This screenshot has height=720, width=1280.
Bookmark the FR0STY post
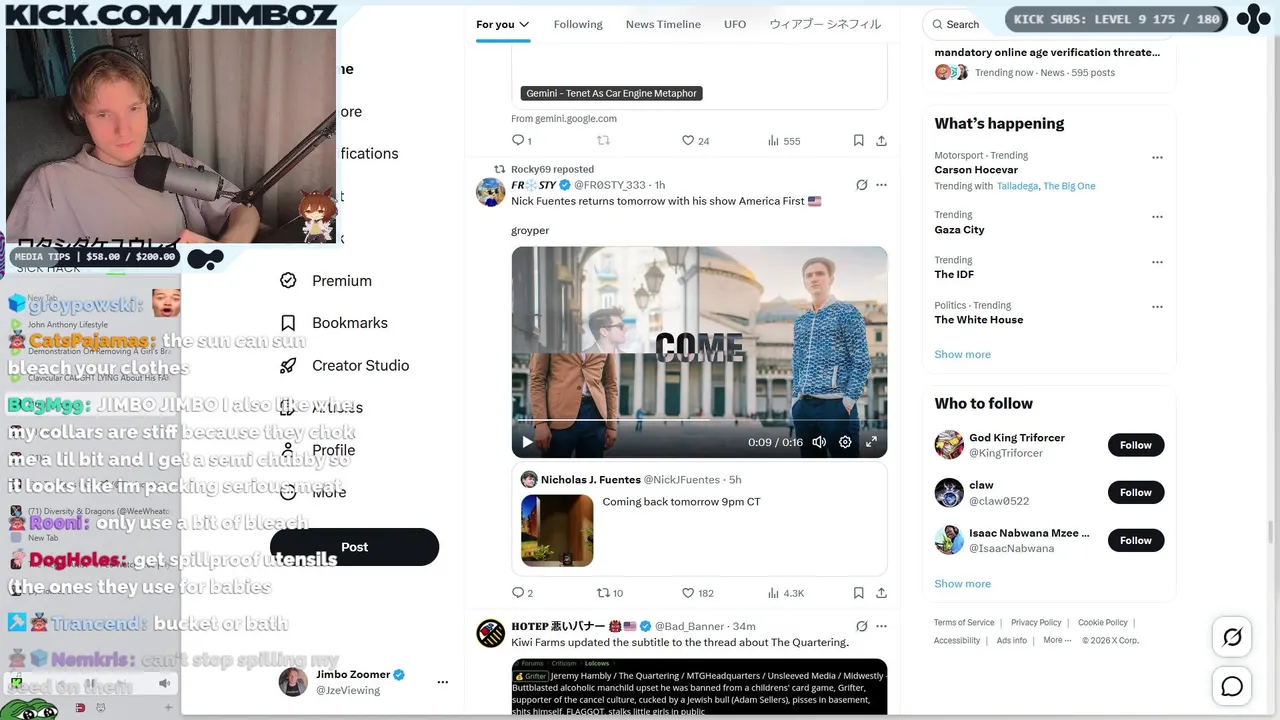point(858,593)
